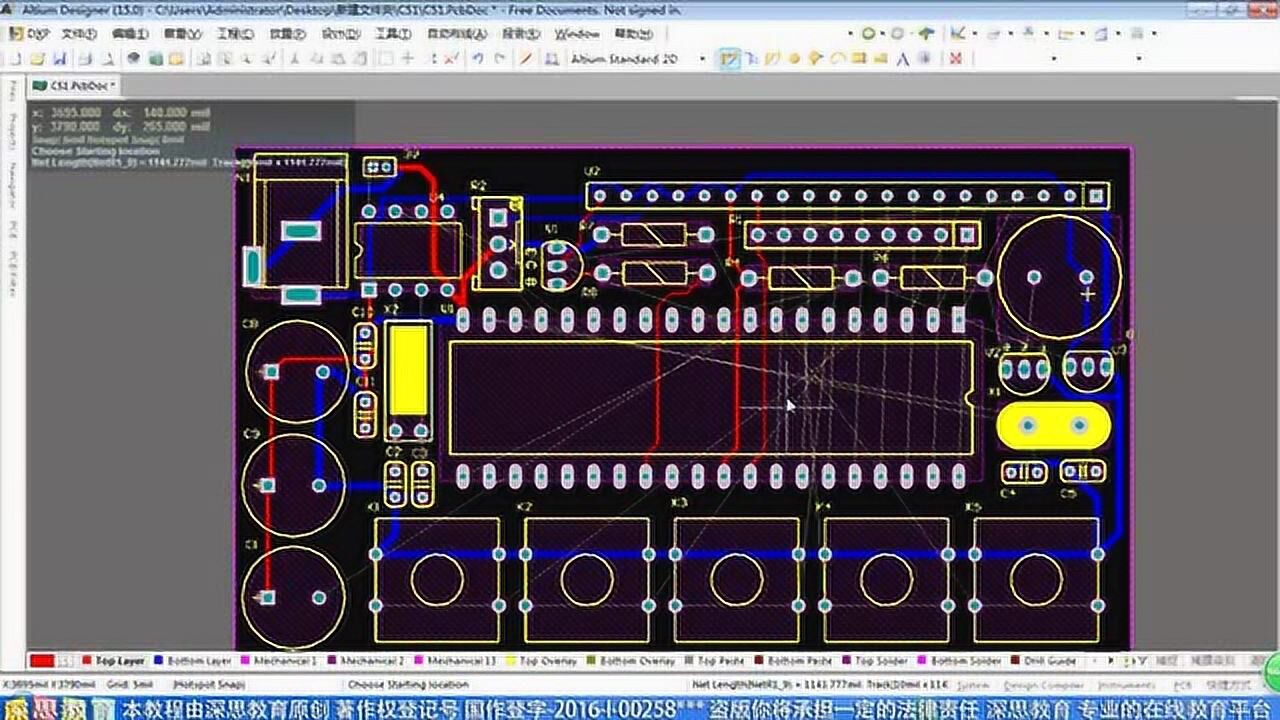Activate the interactive routing pencil icon
The image size is (1280, 720).
[730, 58]
